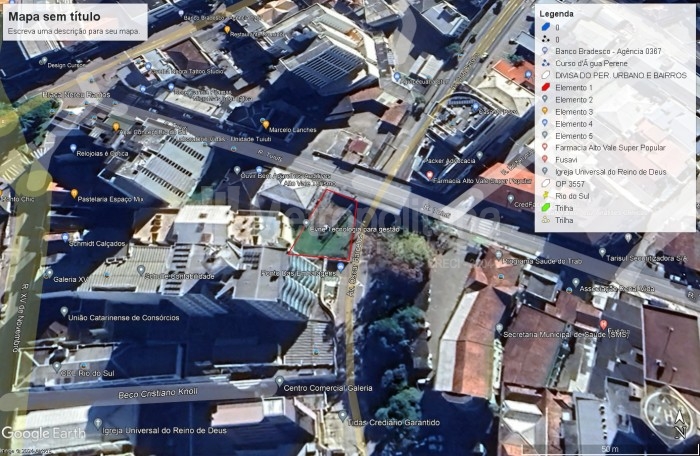Image resolution: width=700 pixels, height=456 pixels.
Task: Select the Centro Comercial Galeria pin
Action: click(279, 381)
